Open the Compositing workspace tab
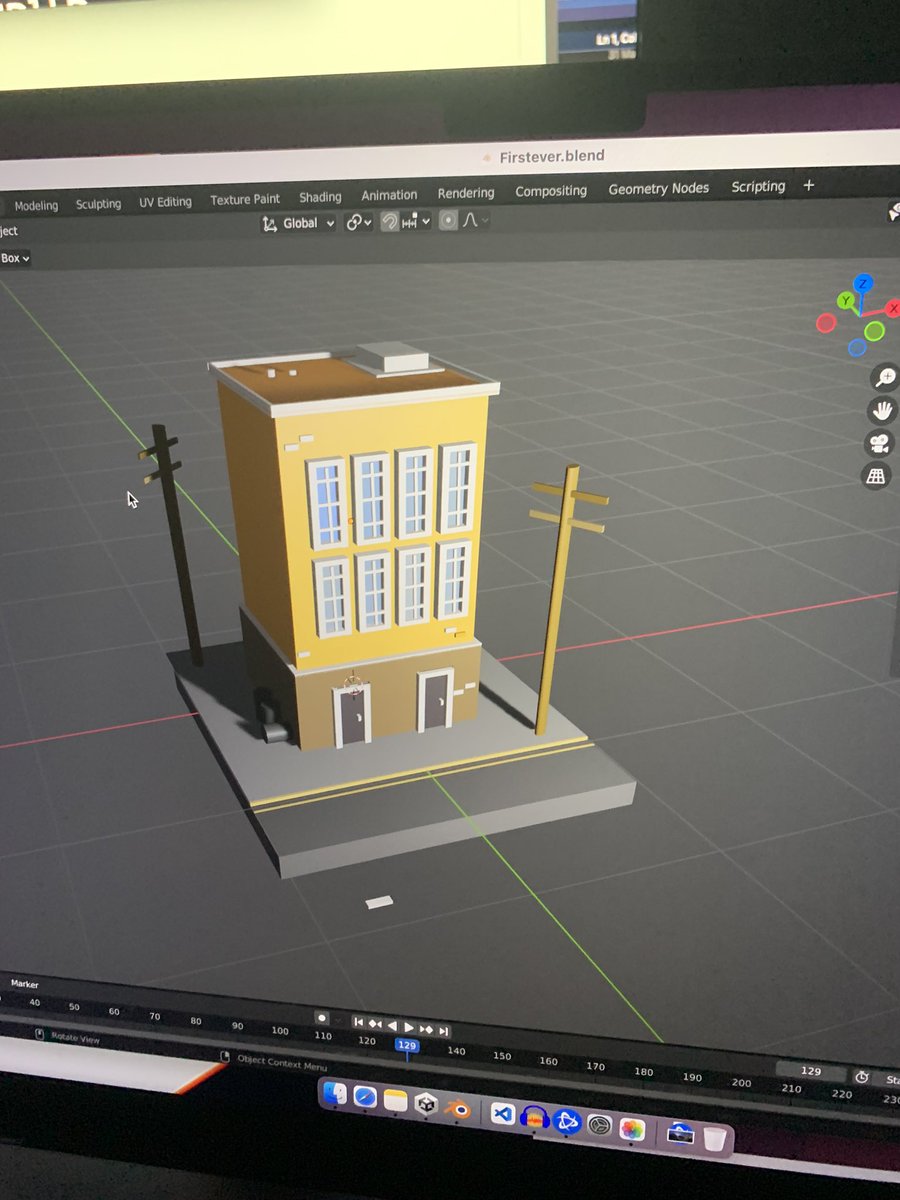The width and height of the screenshot is (900, 1200). point(551,191)
